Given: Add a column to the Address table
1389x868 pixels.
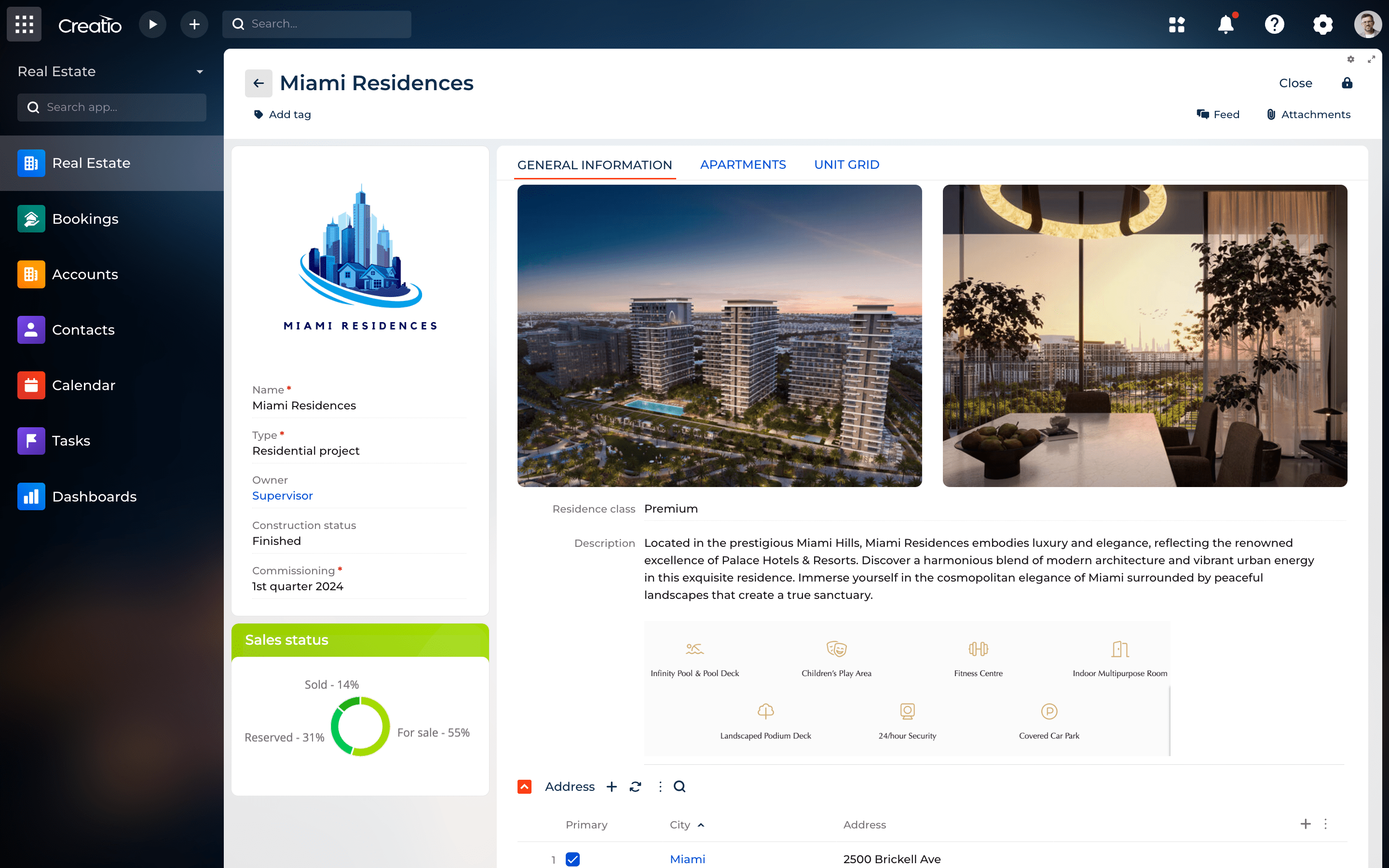Looking at the screenshot, I should click(1306, 825).
